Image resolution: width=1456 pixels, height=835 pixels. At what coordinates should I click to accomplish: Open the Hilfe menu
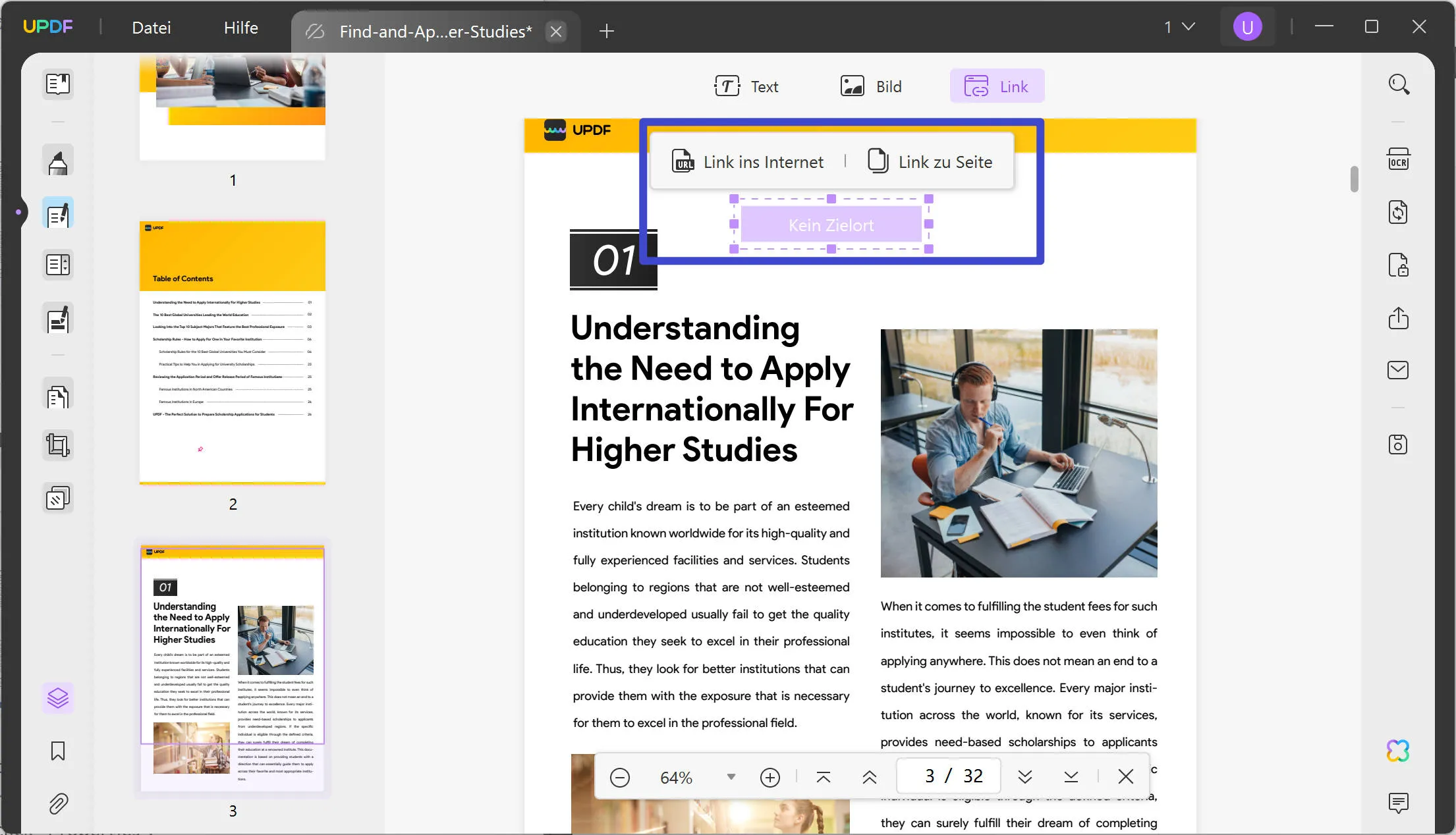[x=241, y=28]
